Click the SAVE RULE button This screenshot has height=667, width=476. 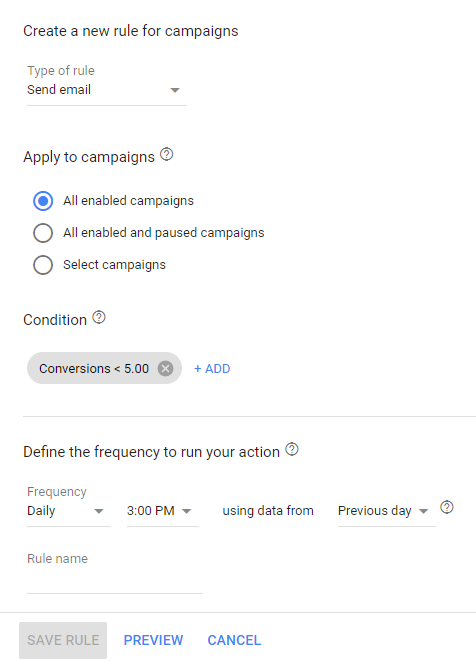63,640
